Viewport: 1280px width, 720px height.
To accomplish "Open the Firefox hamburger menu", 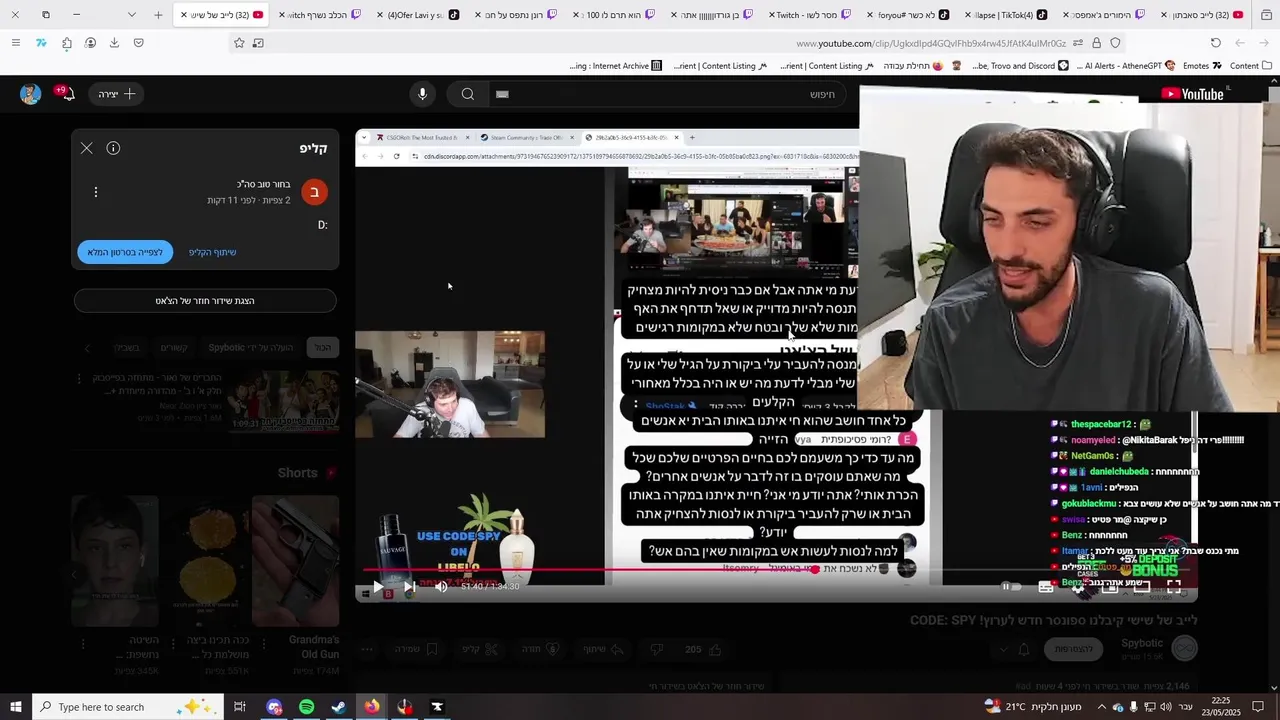I will (x=15, y=43).
